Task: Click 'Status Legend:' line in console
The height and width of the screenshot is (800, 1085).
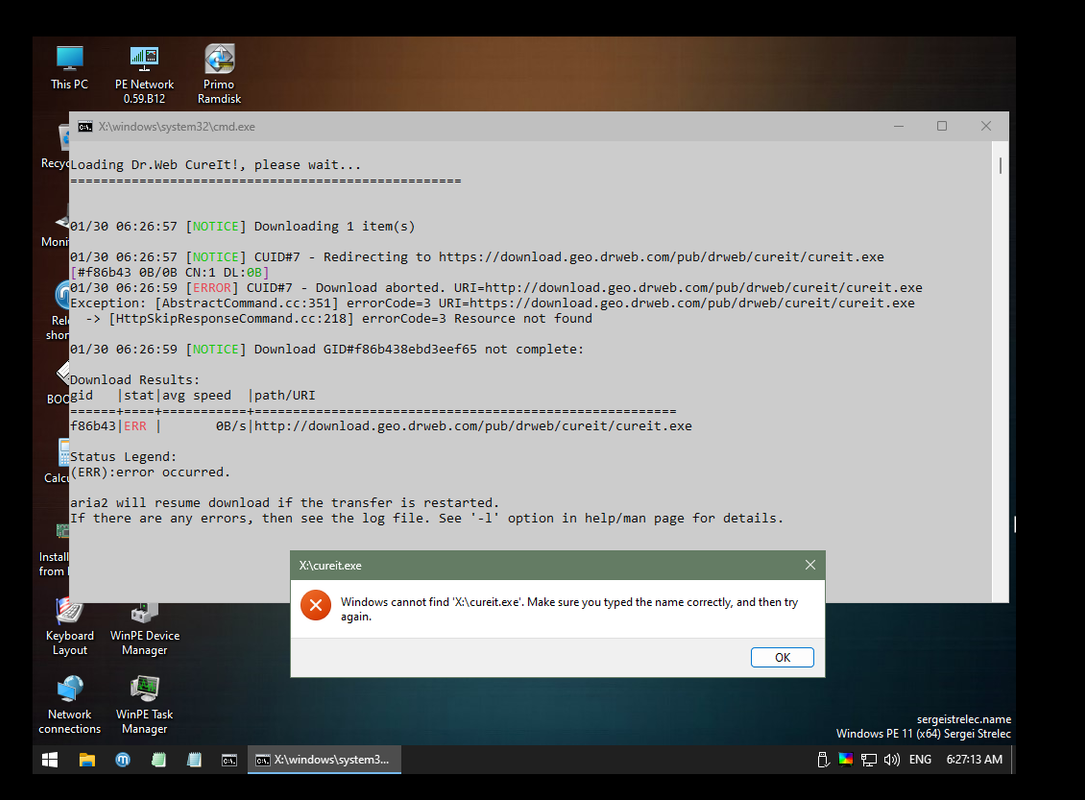Action: click(x=123, y=457)
